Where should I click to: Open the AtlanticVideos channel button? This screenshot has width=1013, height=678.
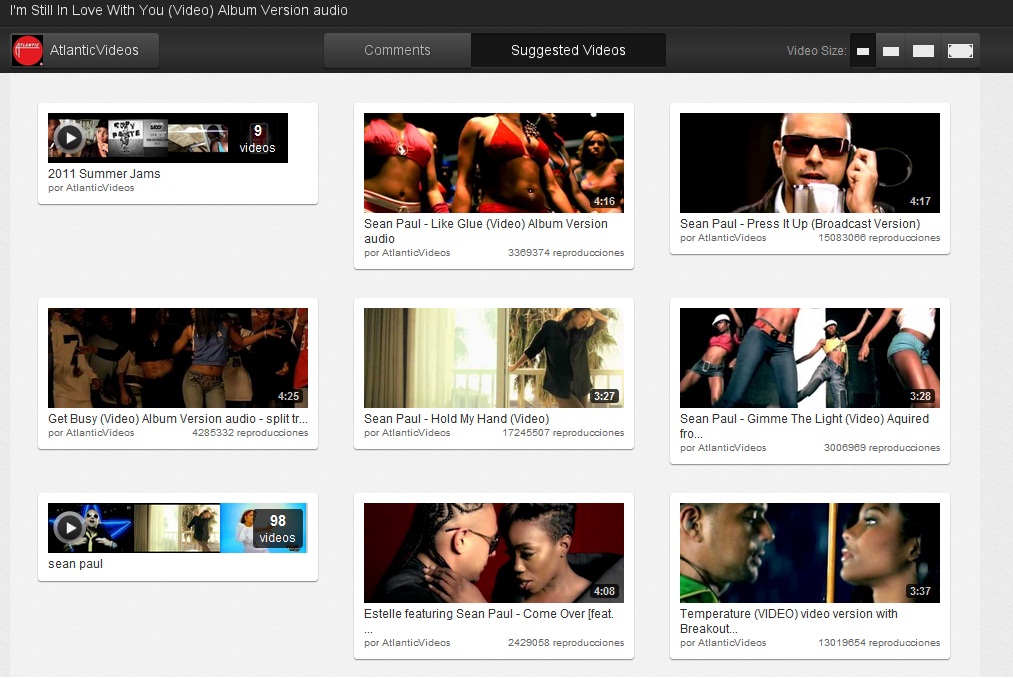point(85,50)
